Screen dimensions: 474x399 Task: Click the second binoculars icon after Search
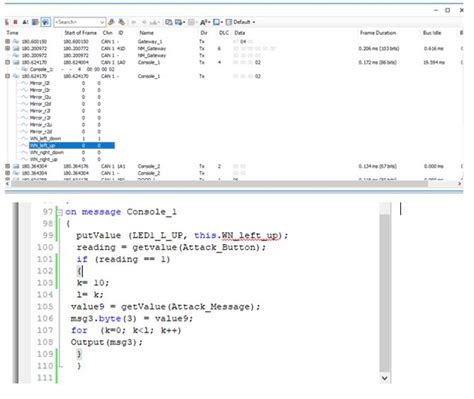tap(122, 22)
